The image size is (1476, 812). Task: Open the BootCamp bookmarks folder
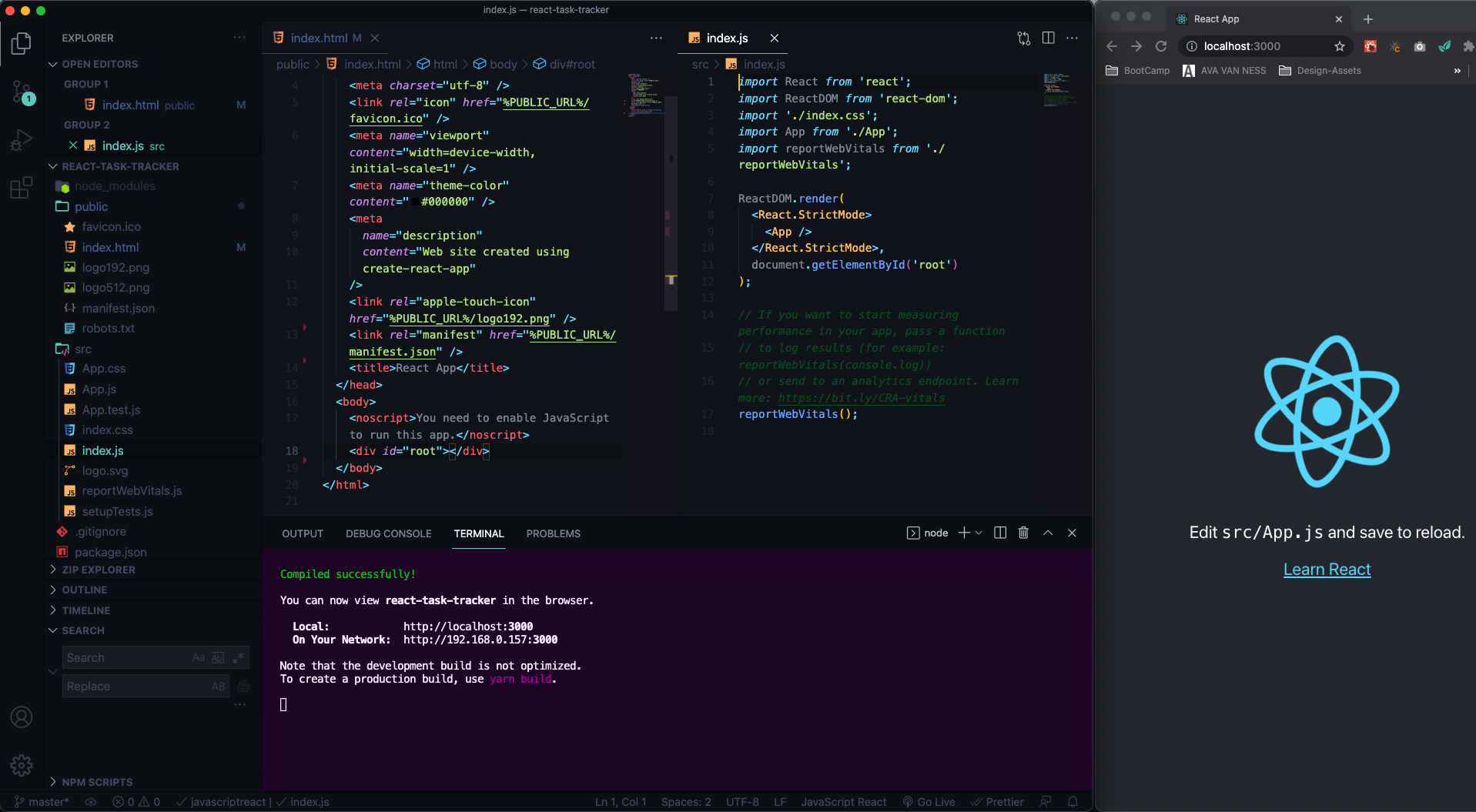click(x=1137, y=70)
